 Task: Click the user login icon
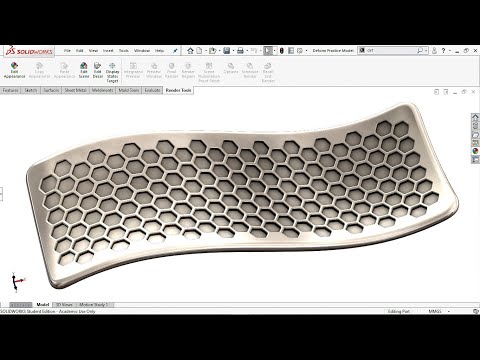434,51
